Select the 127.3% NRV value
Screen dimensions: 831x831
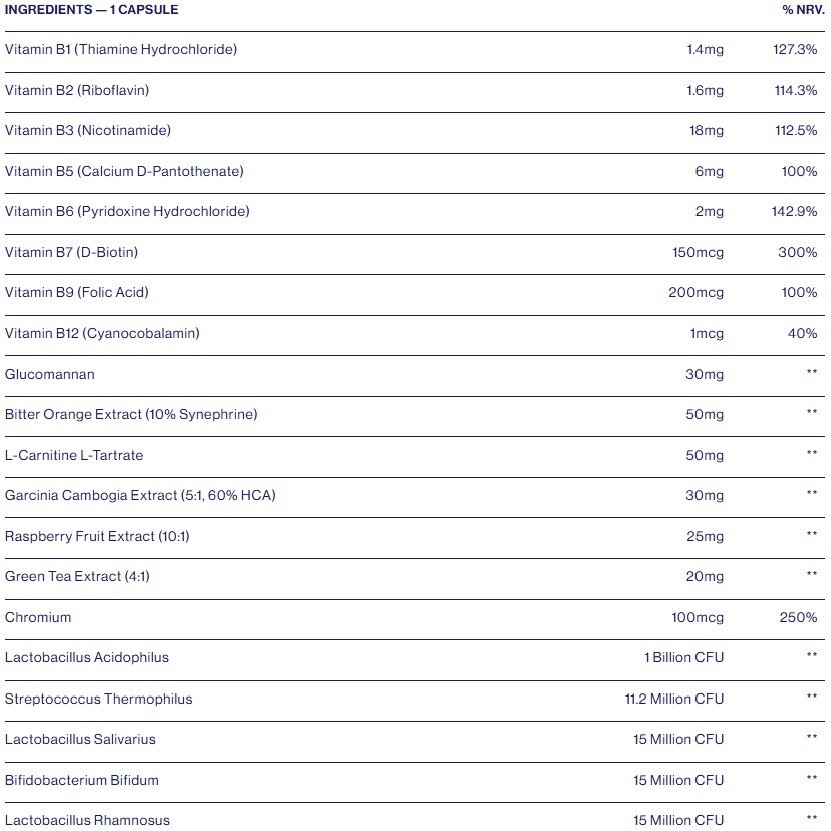pyautogui.click(x=797, y=49)
